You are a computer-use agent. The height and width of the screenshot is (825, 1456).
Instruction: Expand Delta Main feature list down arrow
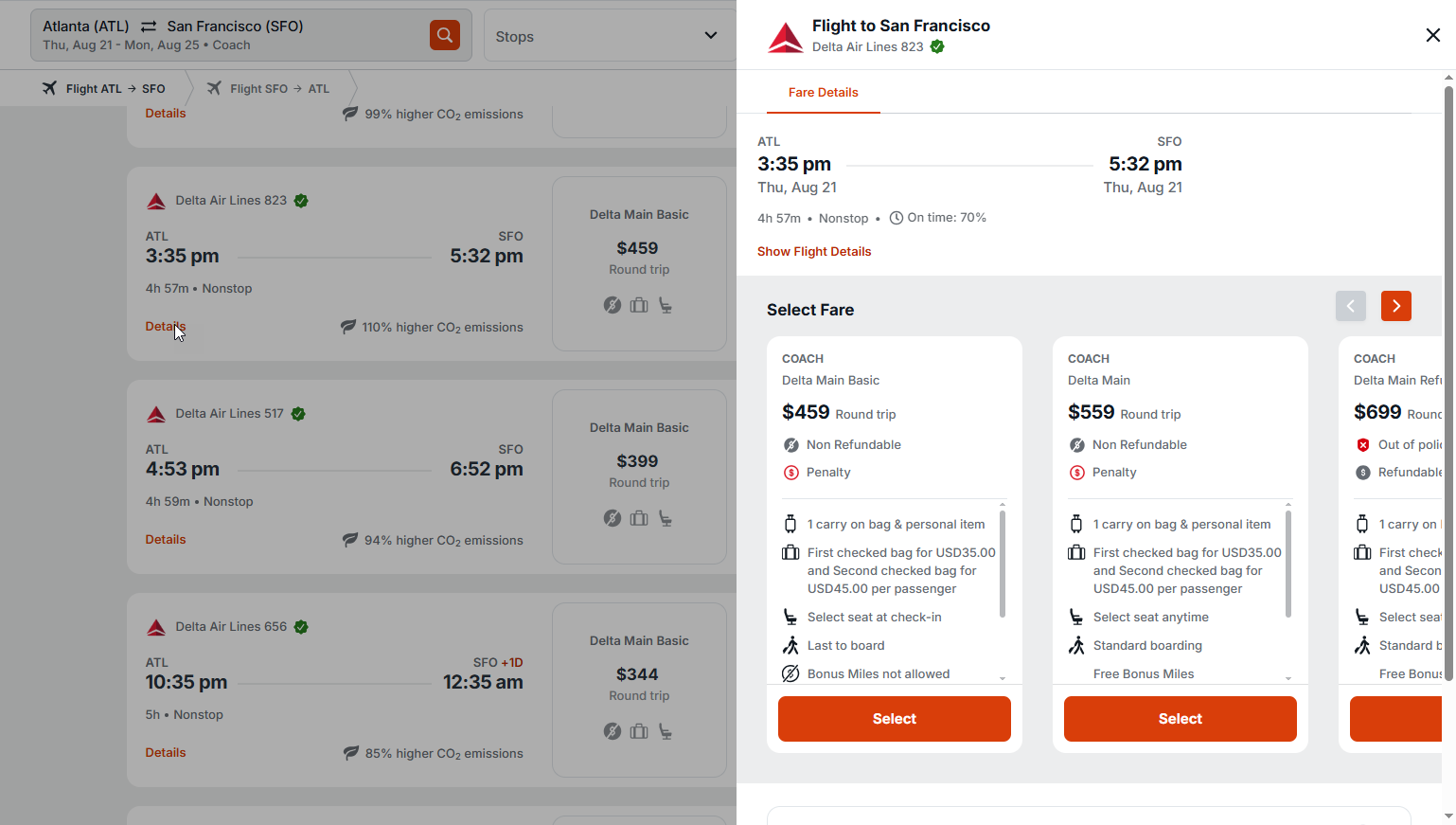tap(1287, 678)
